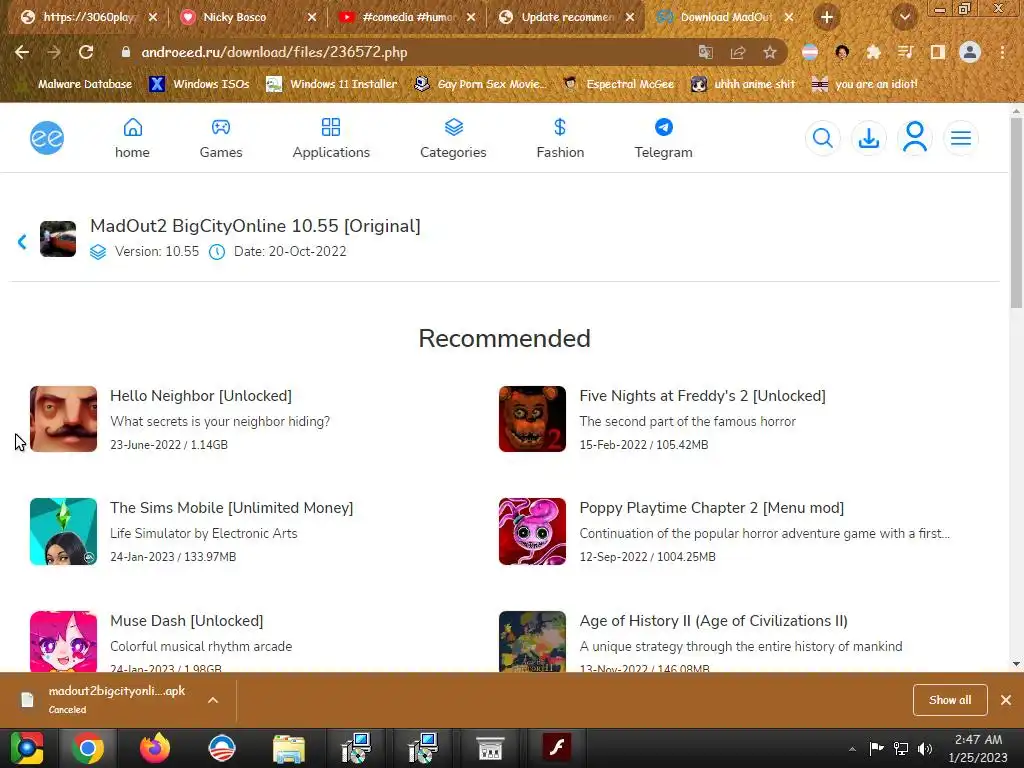Close the downloads bar
Screen dimensions: 1024x768
[x=1006, y=700]
